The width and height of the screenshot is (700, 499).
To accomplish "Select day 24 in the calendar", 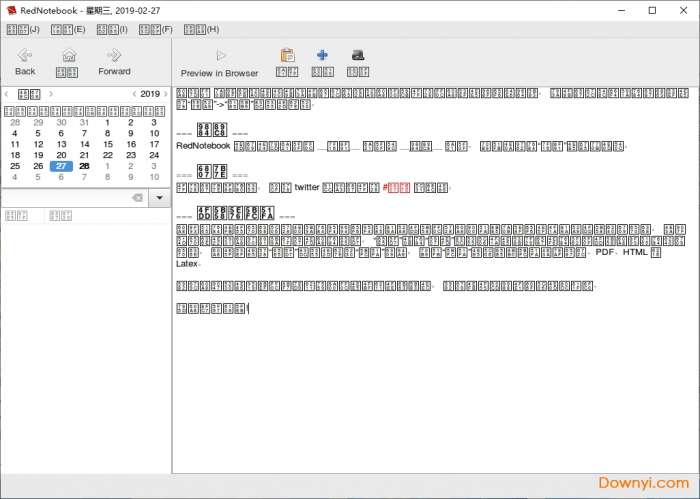I will (x=154, y=155).
